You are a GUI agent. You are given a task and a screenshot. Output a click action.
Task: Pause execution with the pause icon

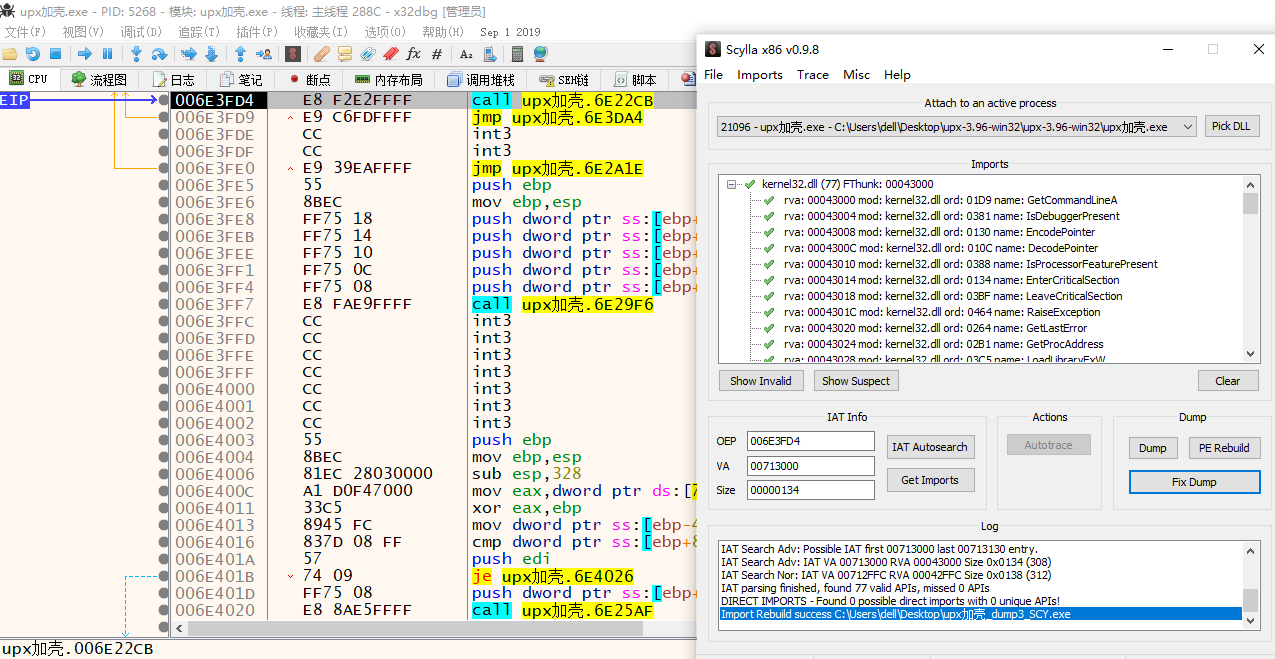click(108, 54)
